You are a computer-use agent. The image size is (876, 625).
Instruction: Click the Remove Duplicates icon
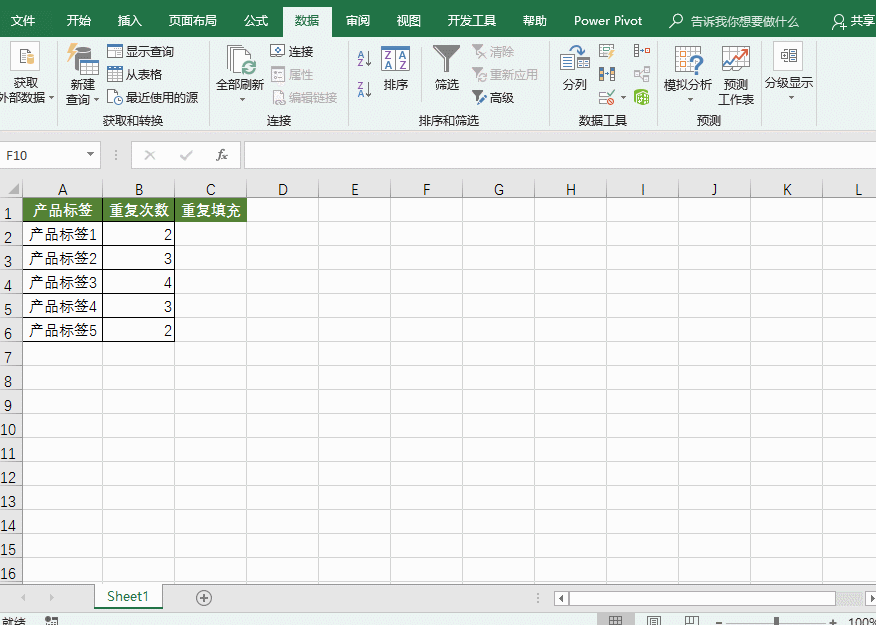607,74
